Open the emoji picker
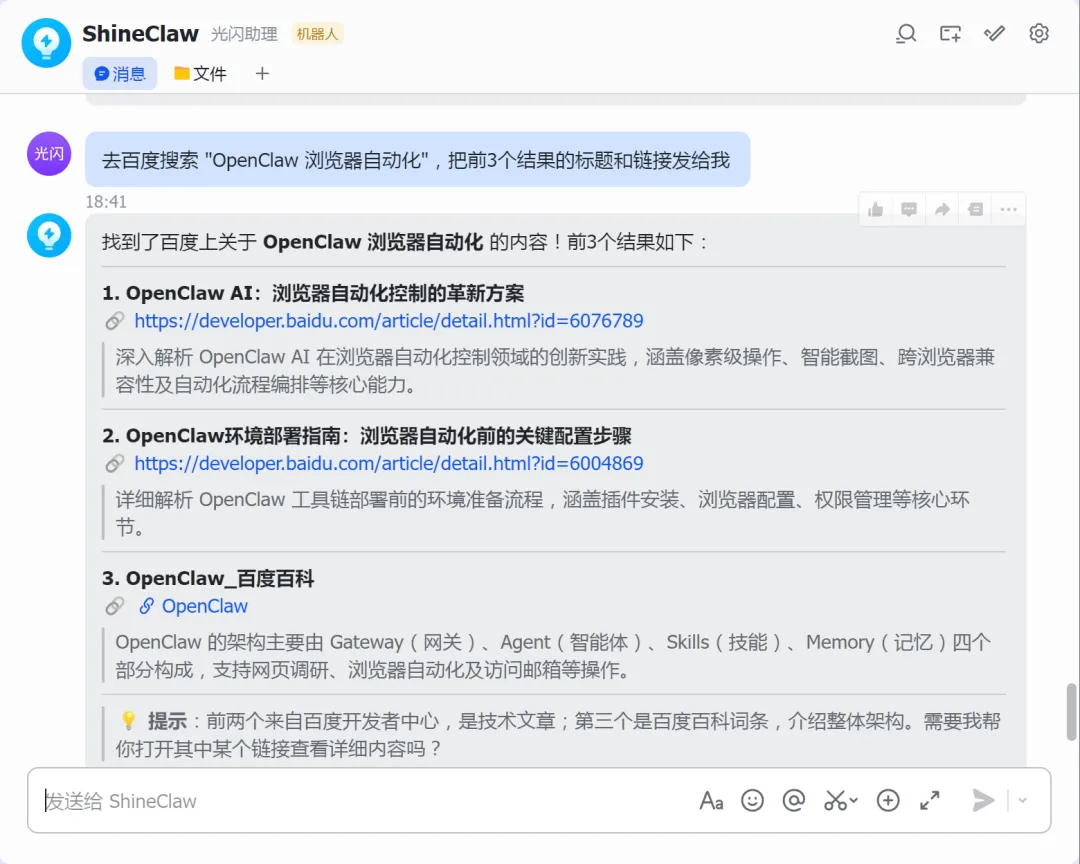The image size is (1080, 864). tap(752, 801)
